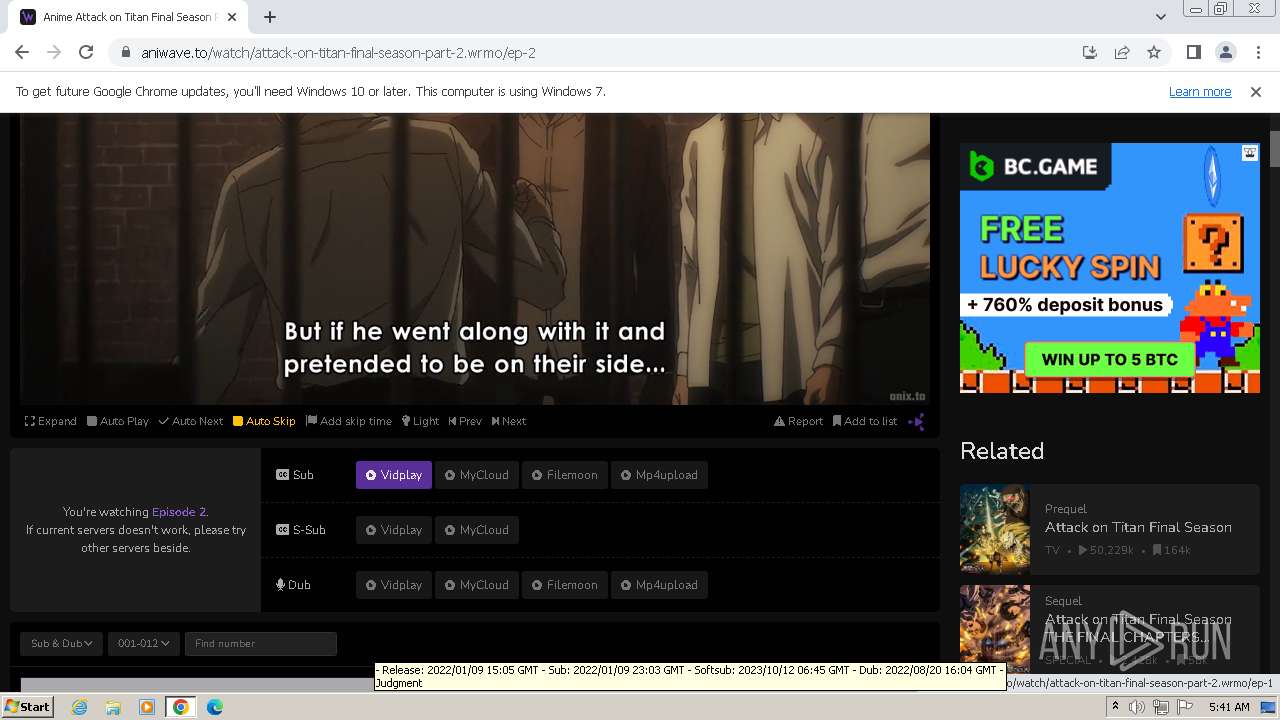Toggle the Light mode bulb

(x=420, y=421)
